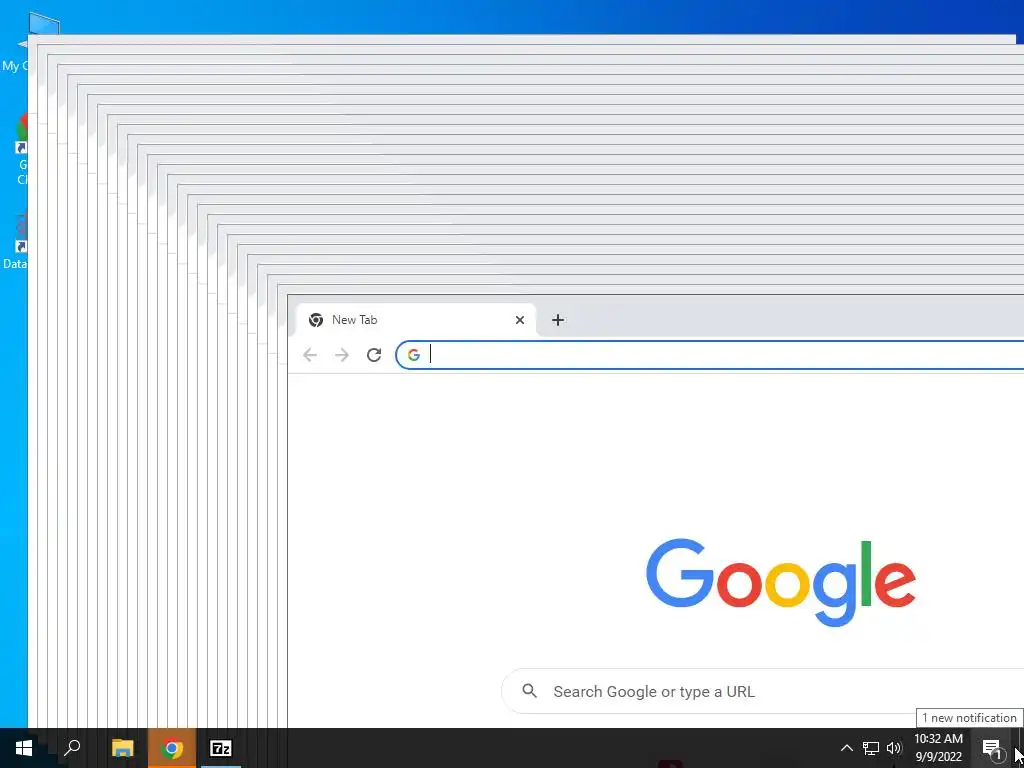Open File Explorer from the taskbar

[122, 748]
